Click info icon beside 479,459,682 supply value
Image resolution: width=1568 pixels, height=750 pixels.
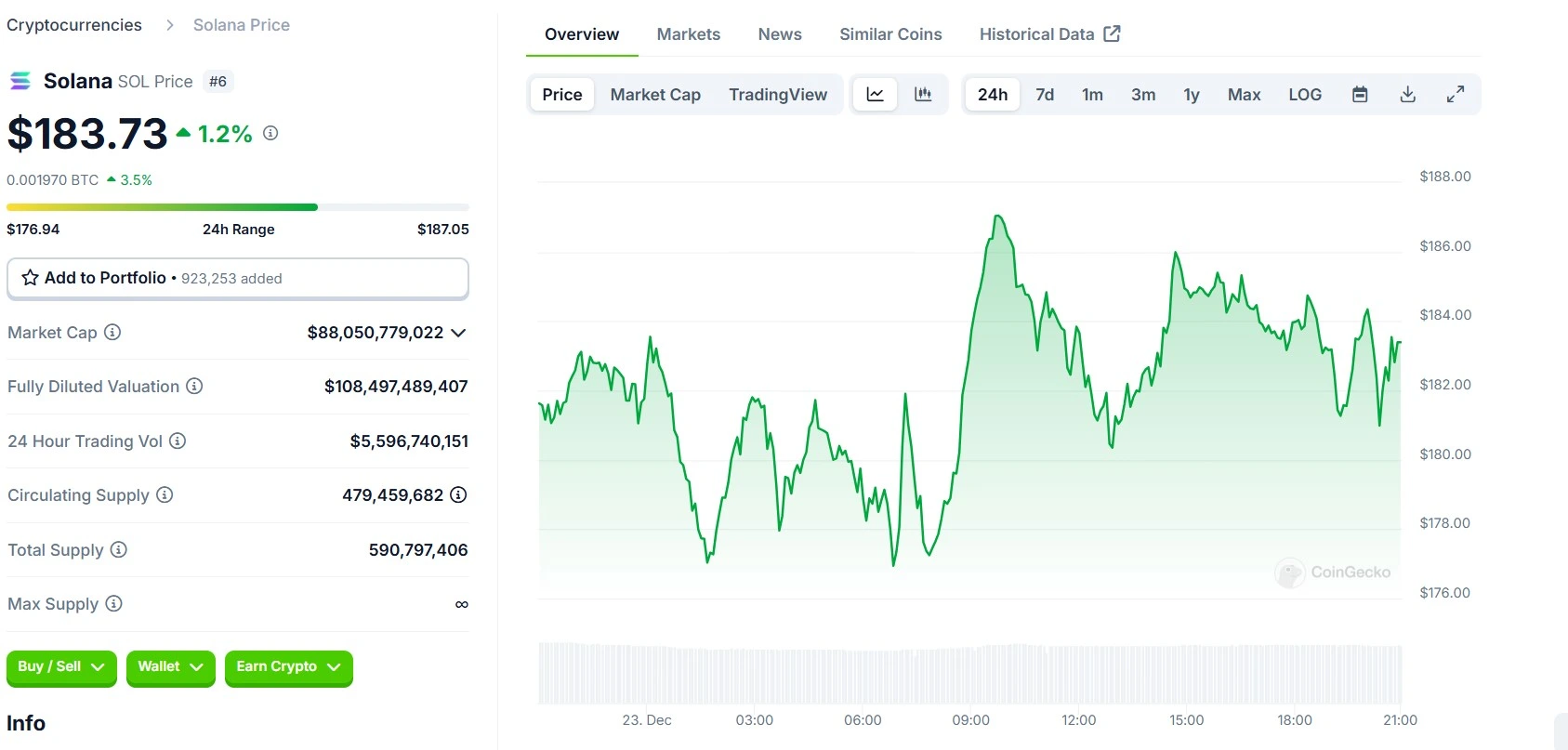point(458,494)
